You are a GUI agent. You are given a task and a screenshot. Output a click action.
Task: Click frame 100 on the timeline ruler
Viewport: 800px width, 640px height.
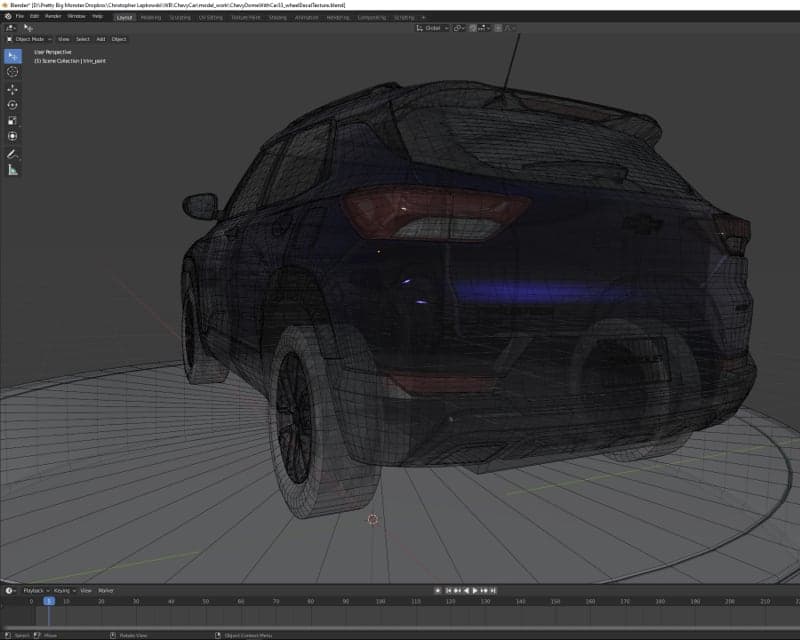381,601
